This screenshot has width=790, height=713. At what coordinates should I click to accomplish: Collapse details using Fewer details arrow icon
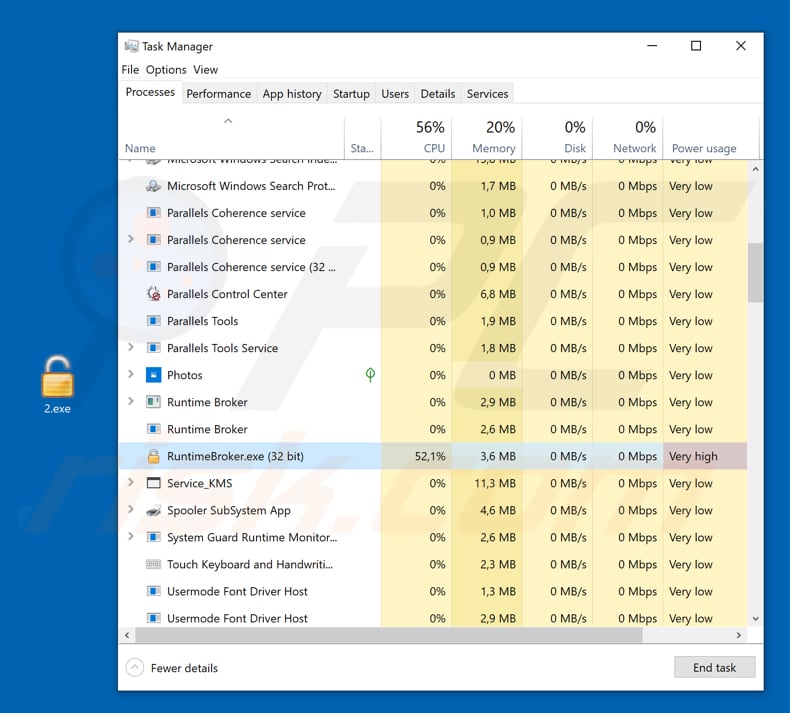(x=135, y=668)
